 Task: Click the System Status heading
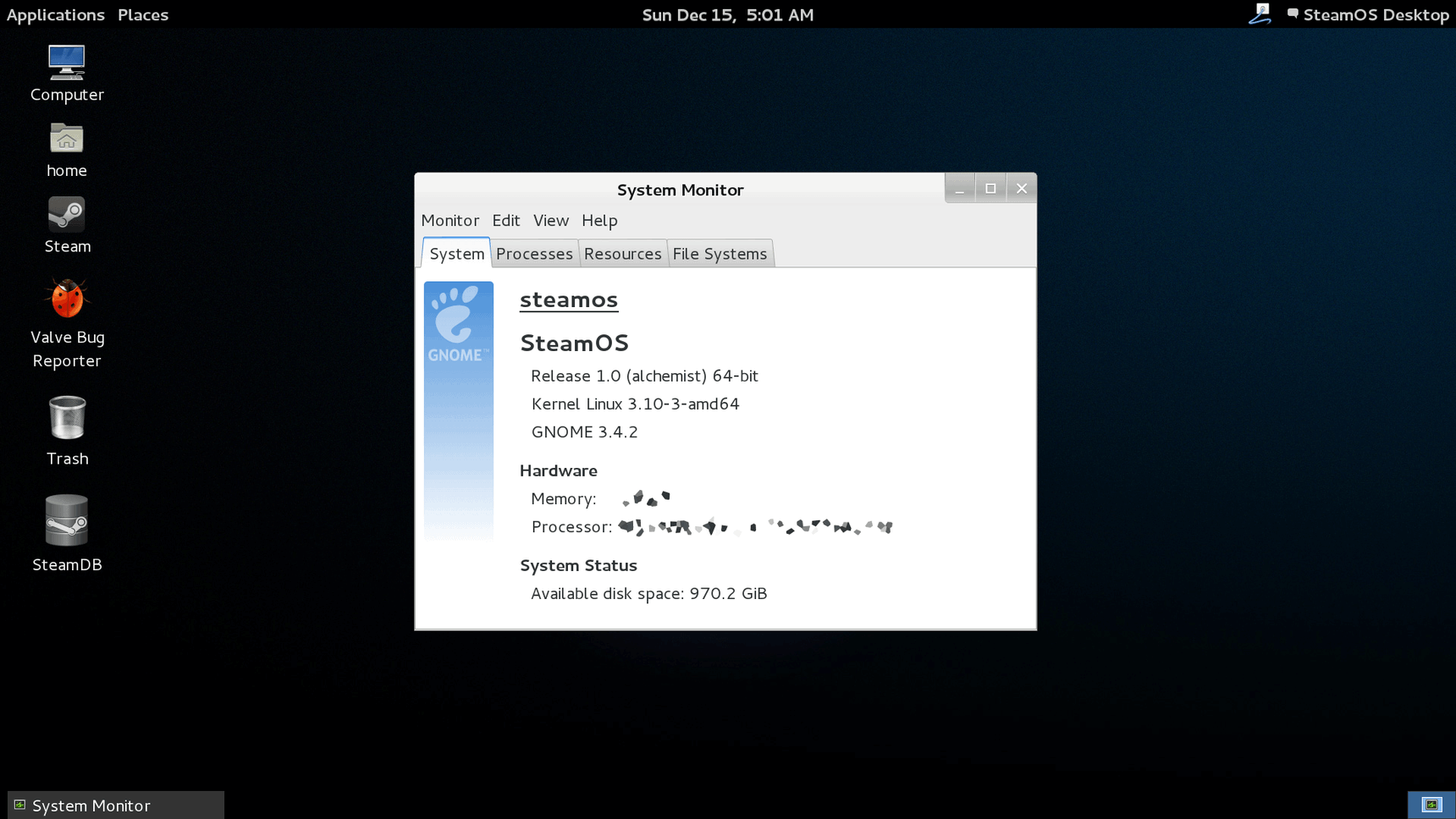pos(579,565)
